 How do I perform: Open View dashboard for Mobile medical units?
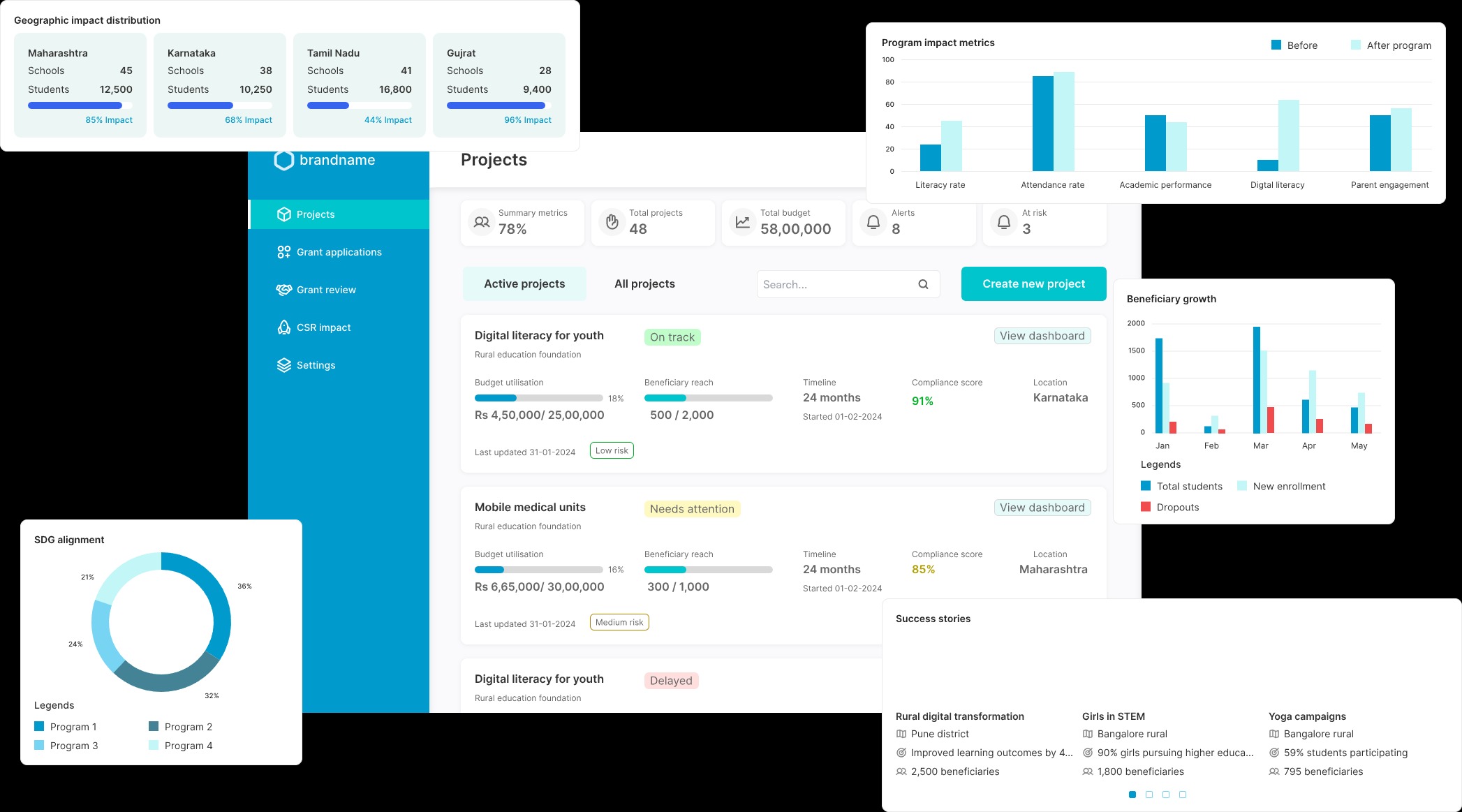click(1042, 508)
